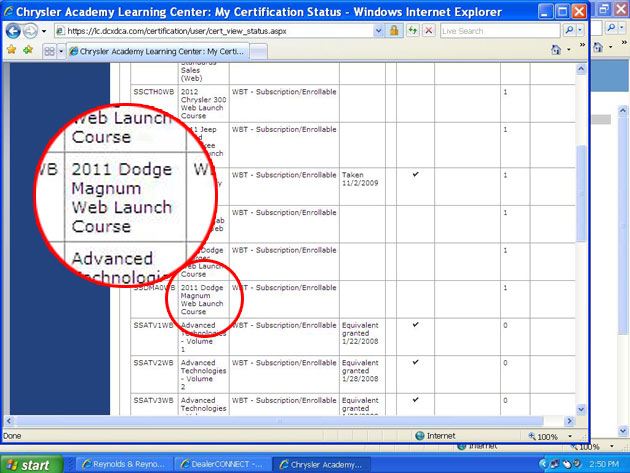630x473 pixels.
Task: Switch to Reynolds & Reyno... taskbar window
Action: pos(123,465)
